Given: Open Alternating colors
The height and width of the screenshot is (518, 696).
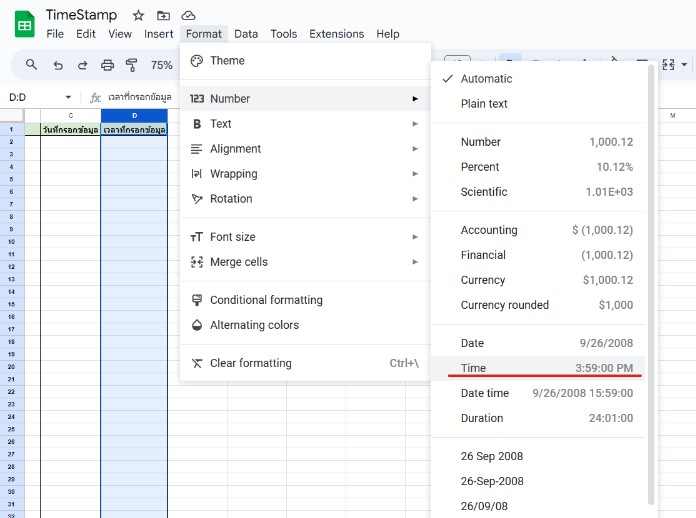Looking at the screenshot, I should point(305,325).
